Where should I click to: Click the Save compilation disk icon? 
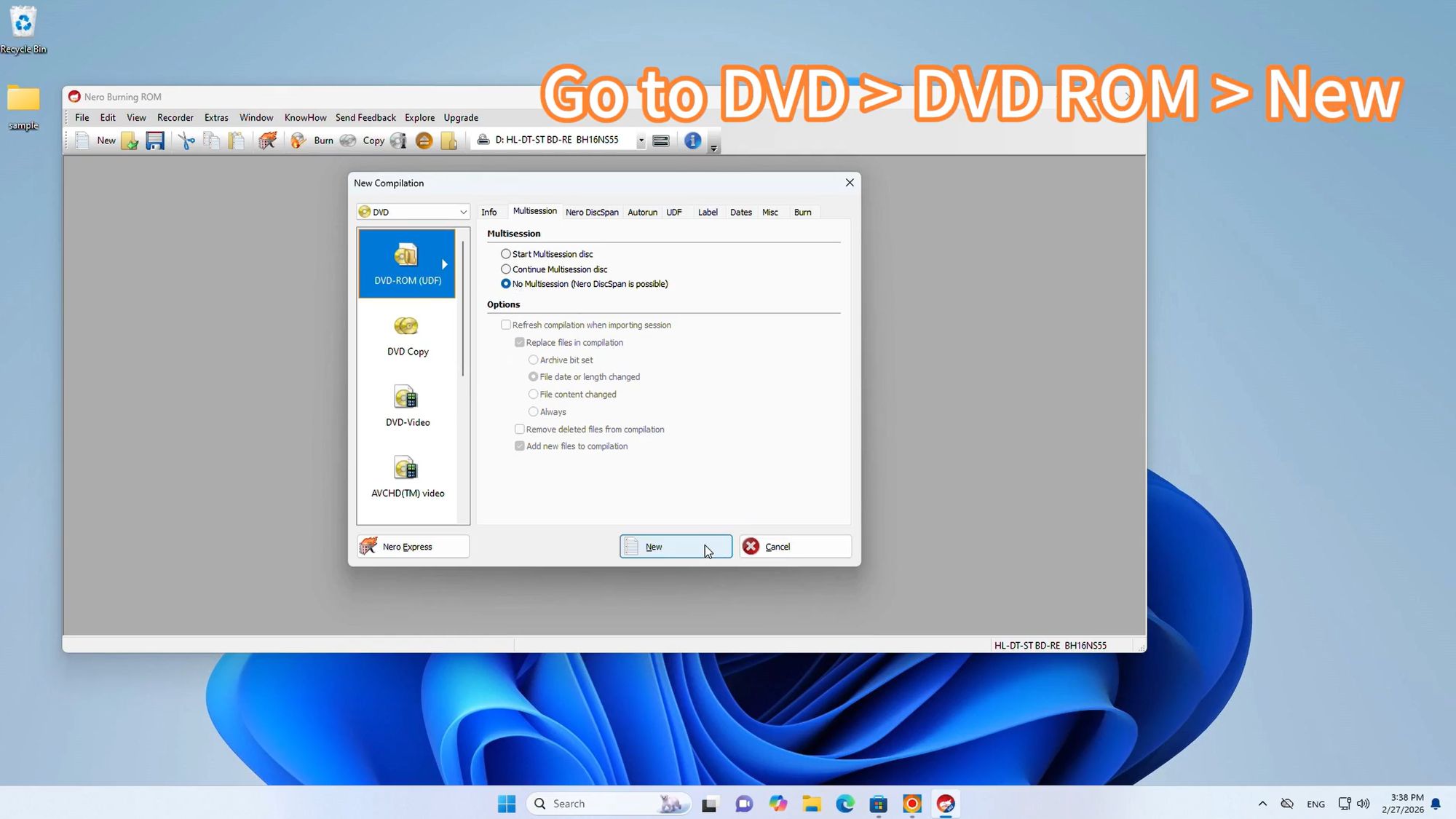coord(155,141)
